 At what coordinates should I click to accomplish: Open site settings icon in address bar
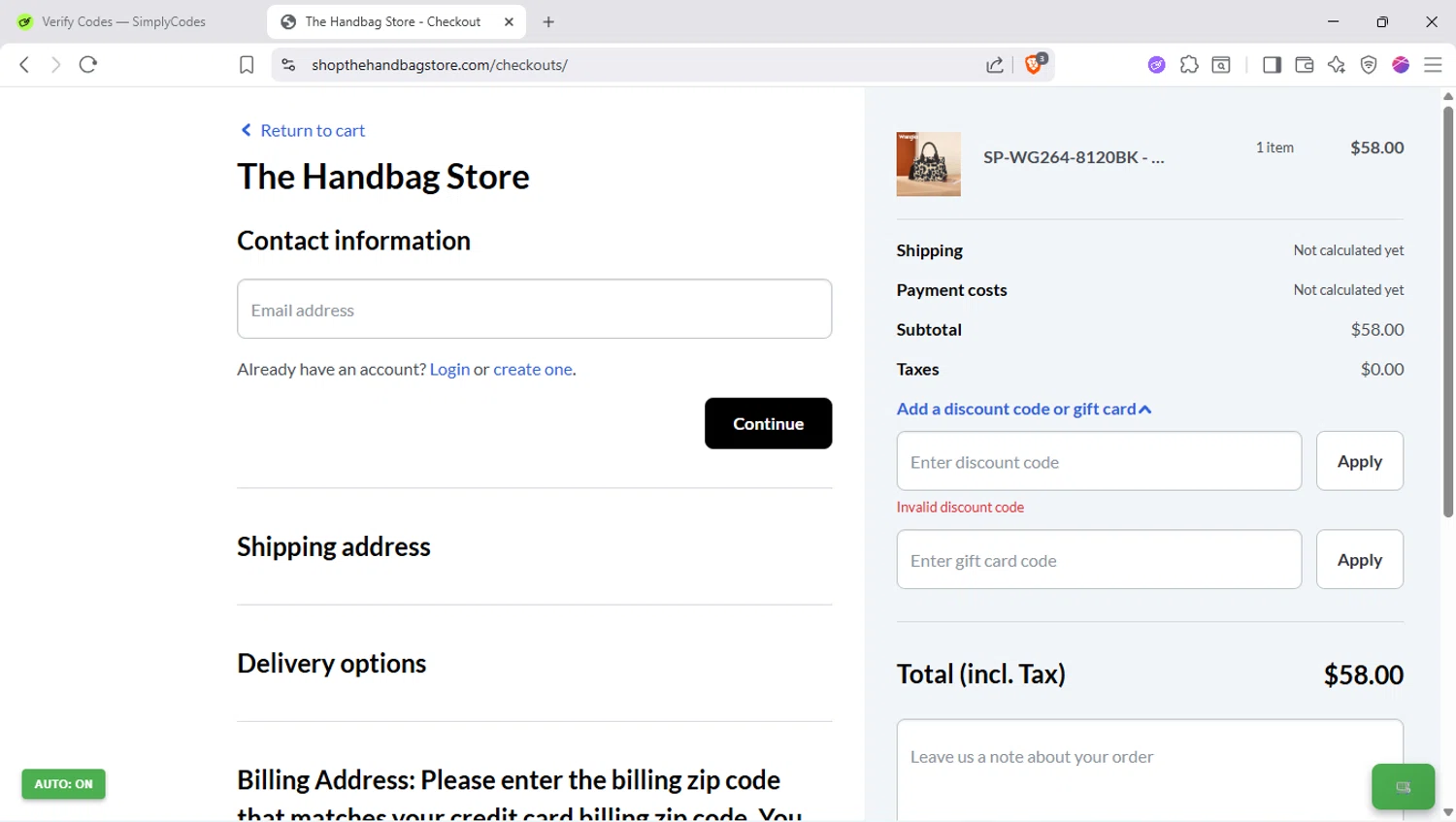click(x=288, y=65)
